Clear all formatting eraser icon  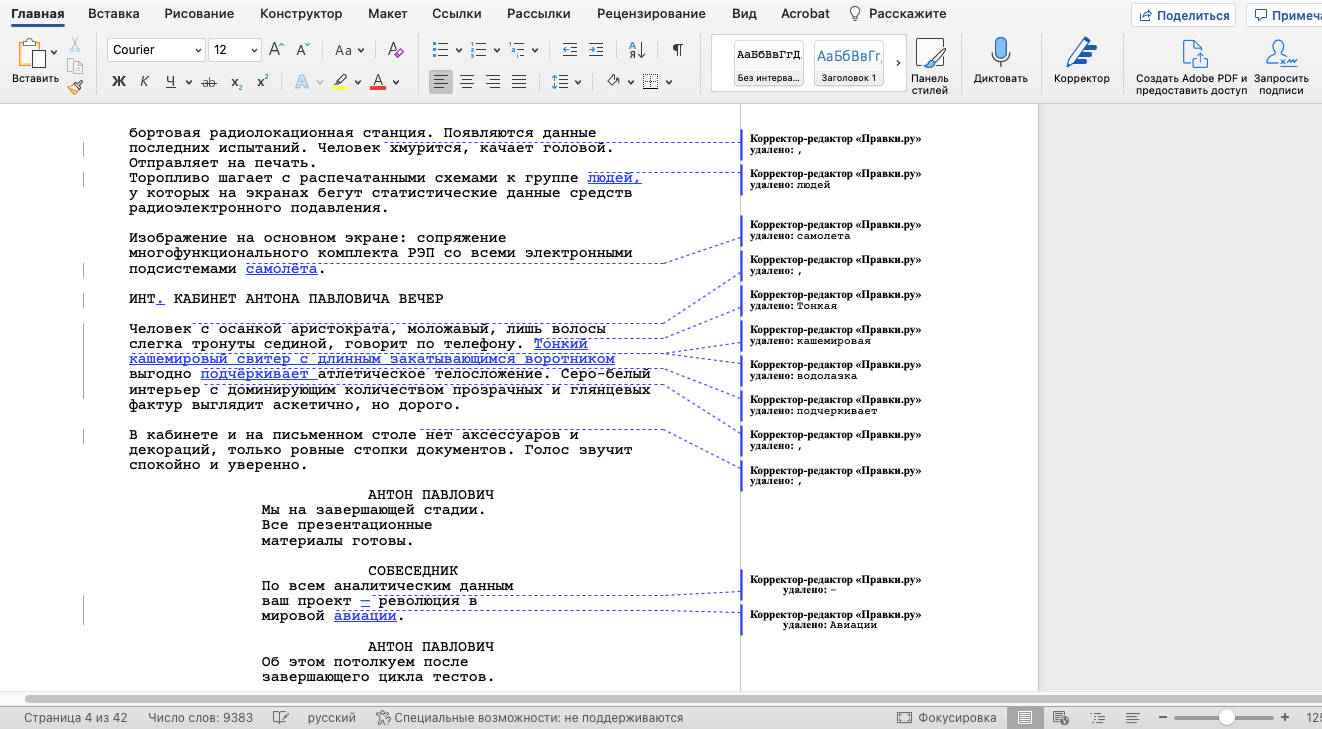click(x=395, y=50)
